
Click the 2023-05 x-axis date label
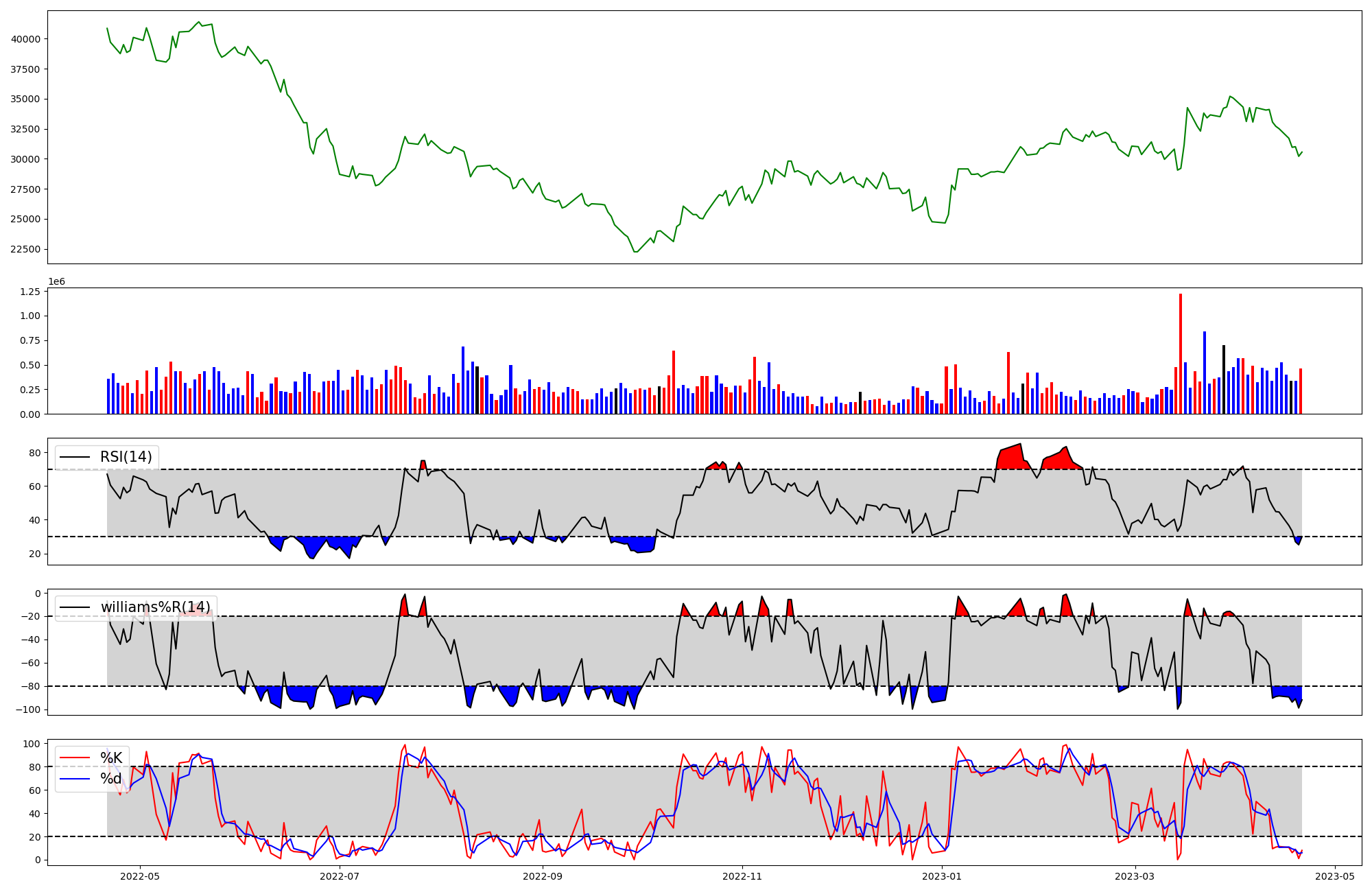[x=1334, y=876]
